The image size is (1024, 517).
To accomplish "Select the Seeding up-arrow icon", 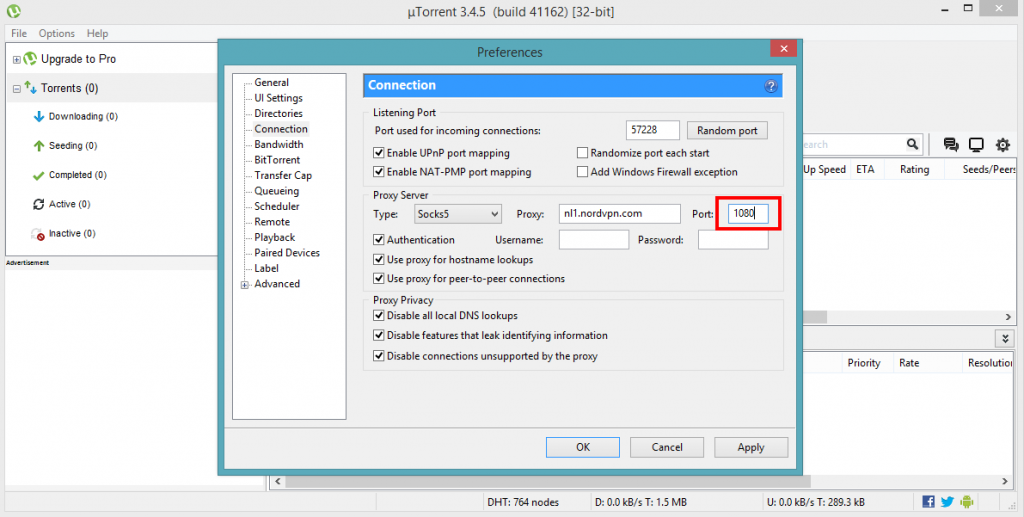I will (x=39, y=146).
